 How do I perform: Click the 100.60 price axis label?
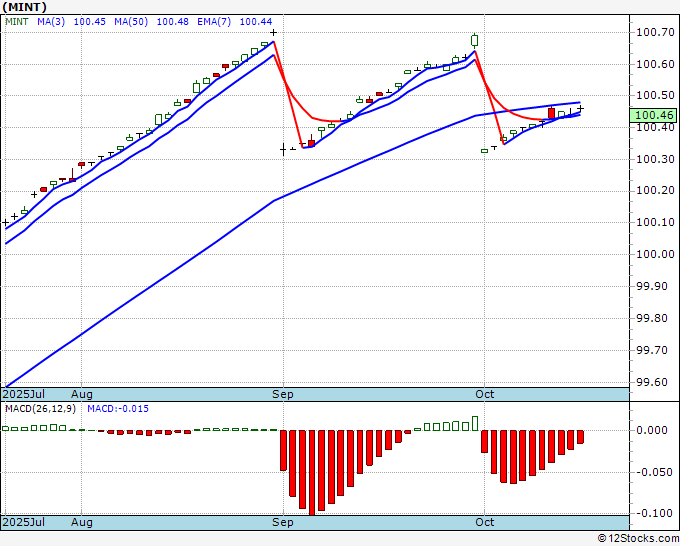[655, 64]
